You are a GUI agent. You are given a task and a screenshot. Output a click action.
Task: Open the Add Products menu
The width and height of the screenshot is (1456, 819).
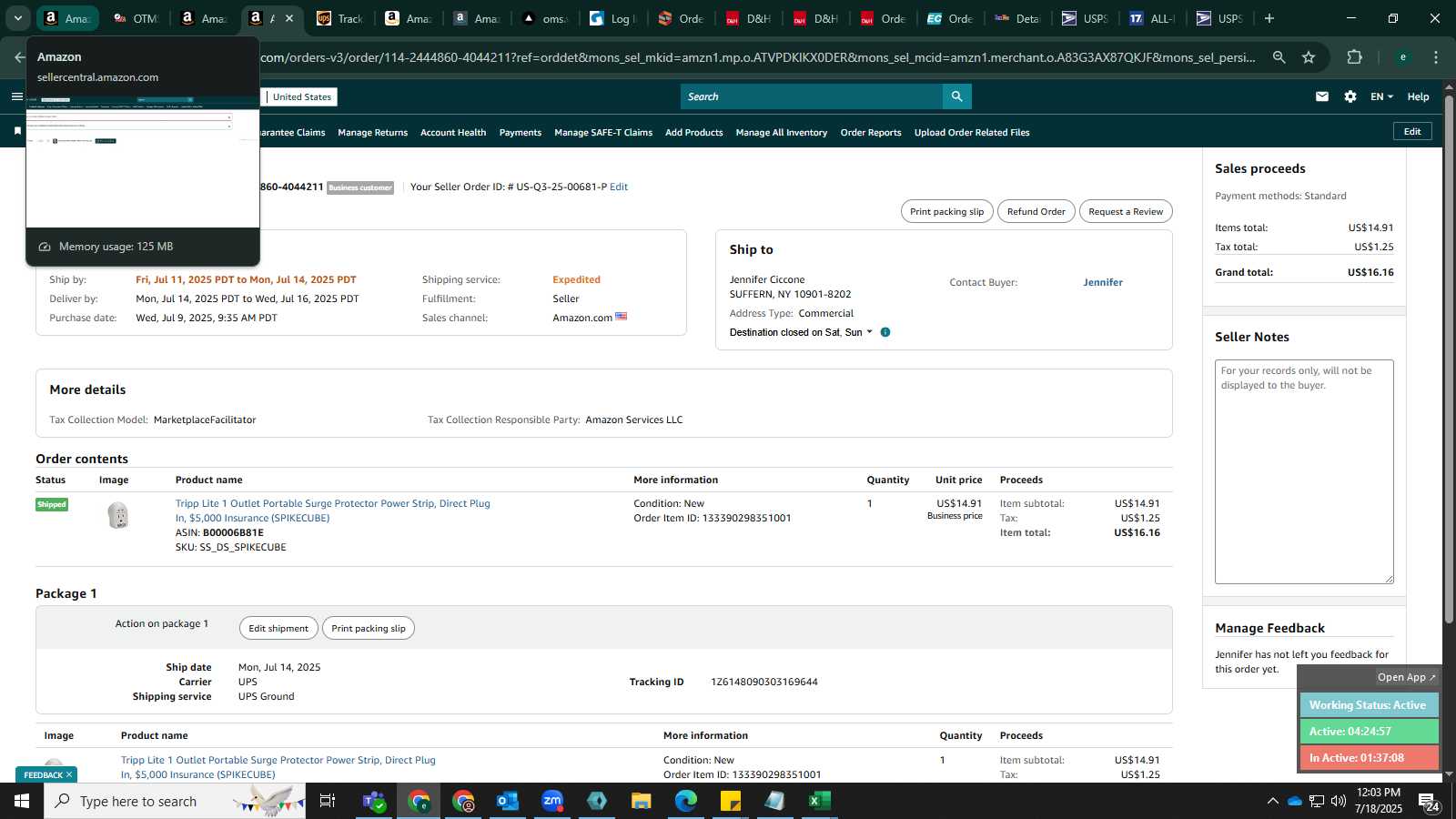694,133
